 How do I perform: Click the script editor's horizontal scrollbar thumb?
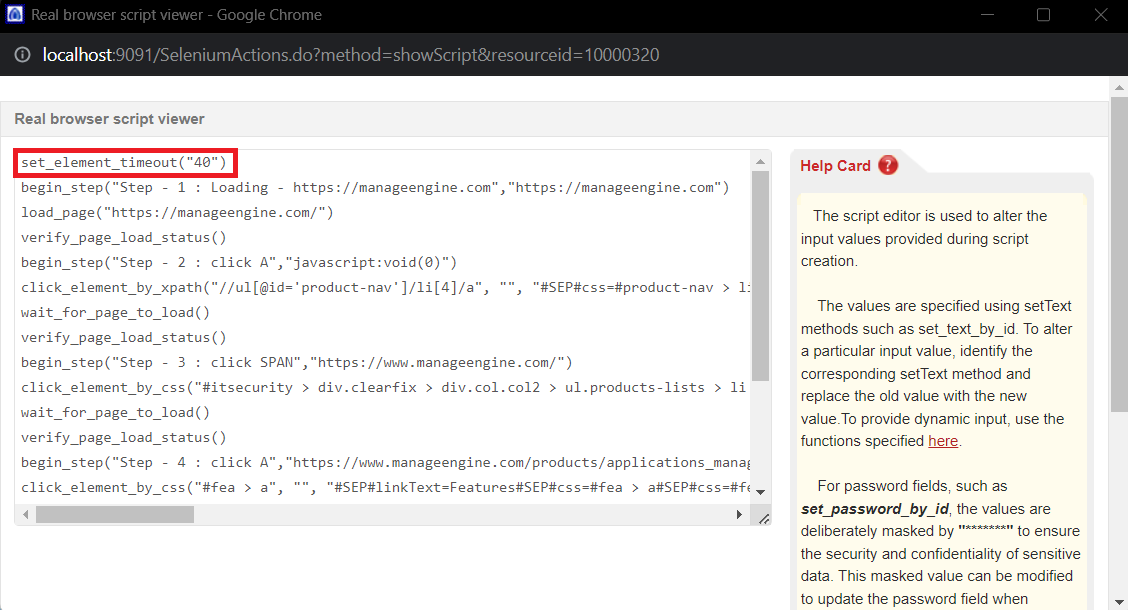click(115, 515)
